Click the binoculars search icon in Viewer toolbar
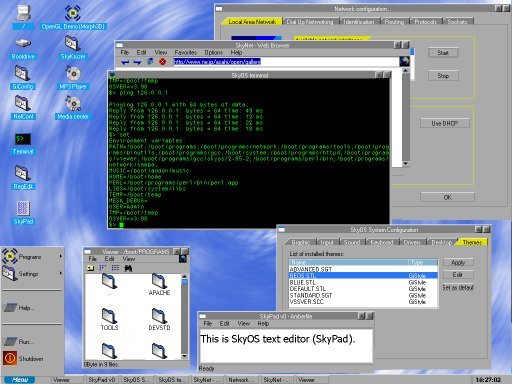Image resolution: width=512 pixels, height=384 pixels. [x=128, y=268]
